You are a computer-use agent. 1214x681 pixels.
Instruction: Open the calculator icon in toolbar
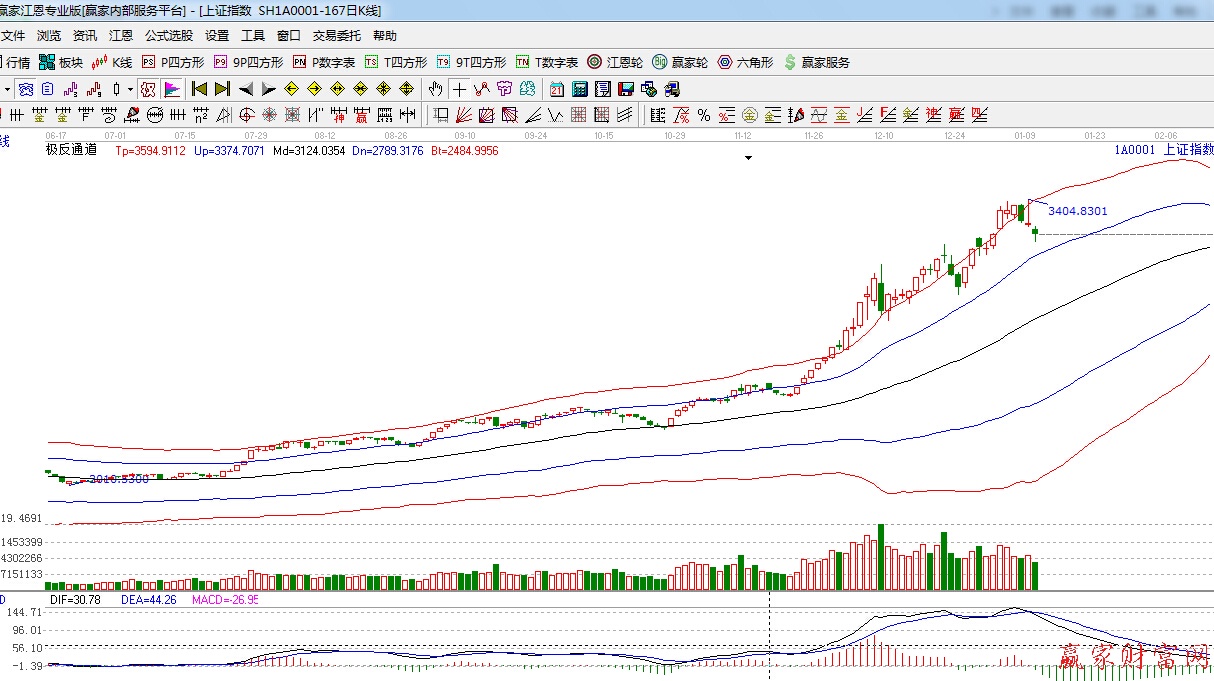(579, 89)
